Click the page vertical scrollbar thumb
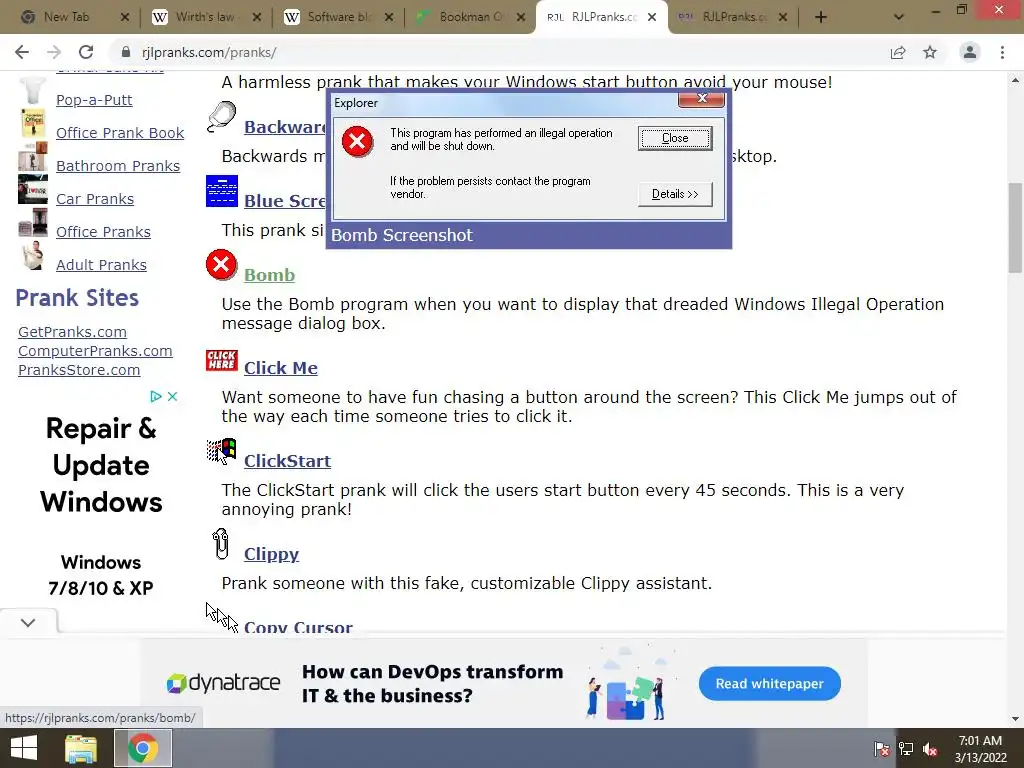 tap(1014, 227)
